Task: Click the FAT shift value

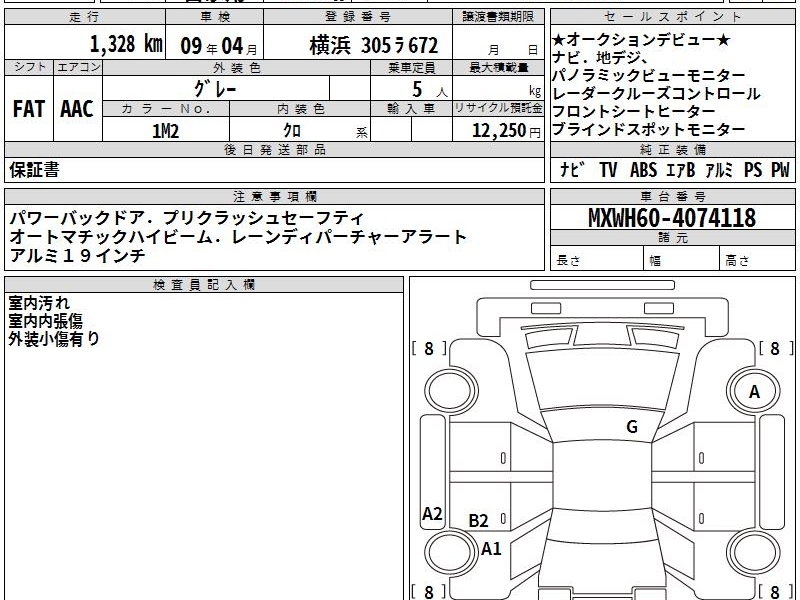Action: point(29,109)
